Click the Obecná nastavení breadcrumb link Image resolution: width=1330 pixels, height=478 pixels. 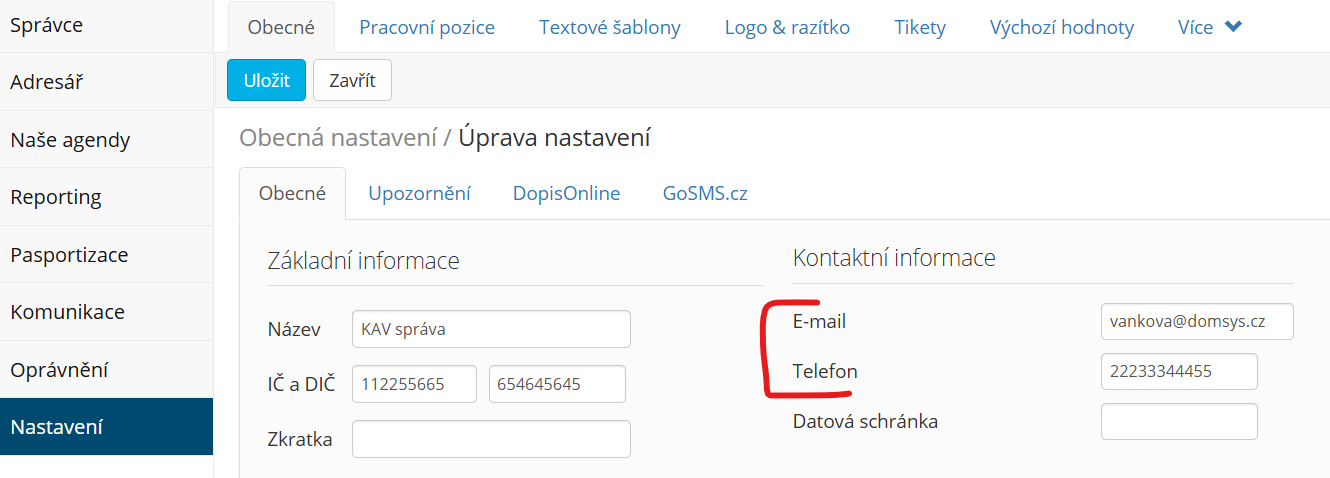[x=338, y=137]
